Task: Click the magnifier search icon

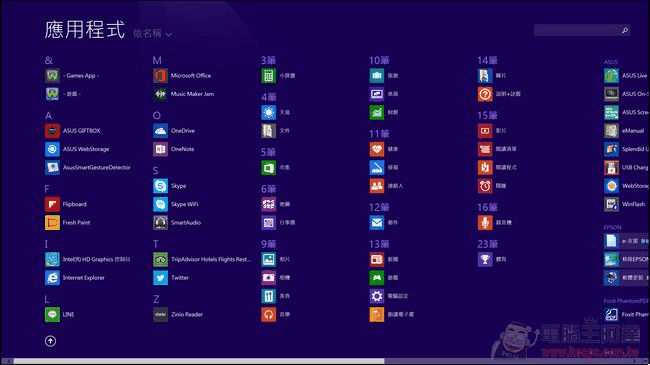Action: pos(624,30)
